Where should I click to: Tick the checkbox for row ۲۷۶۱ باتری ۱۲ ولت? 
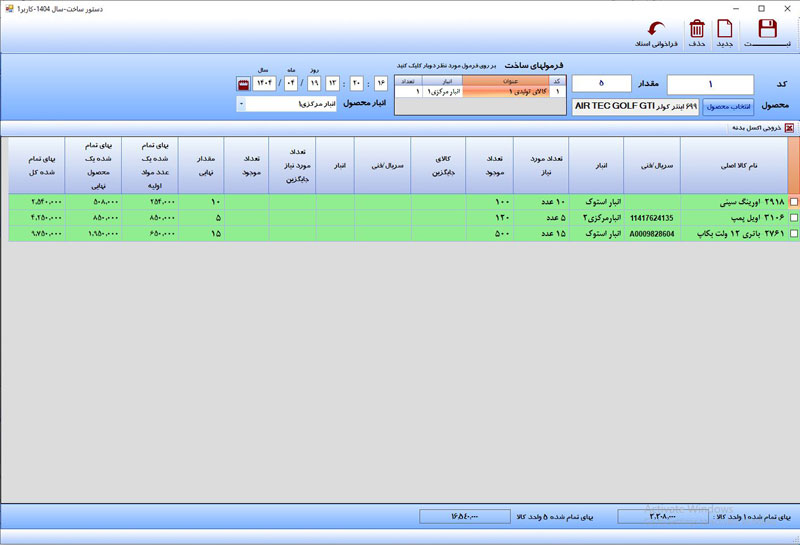793,234
